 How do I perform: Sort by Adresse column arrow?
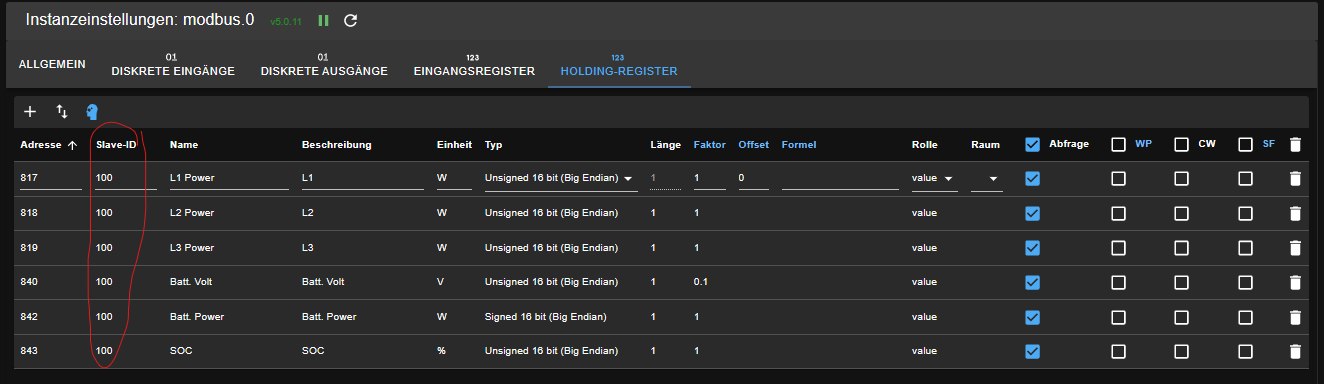coord(72,145)
